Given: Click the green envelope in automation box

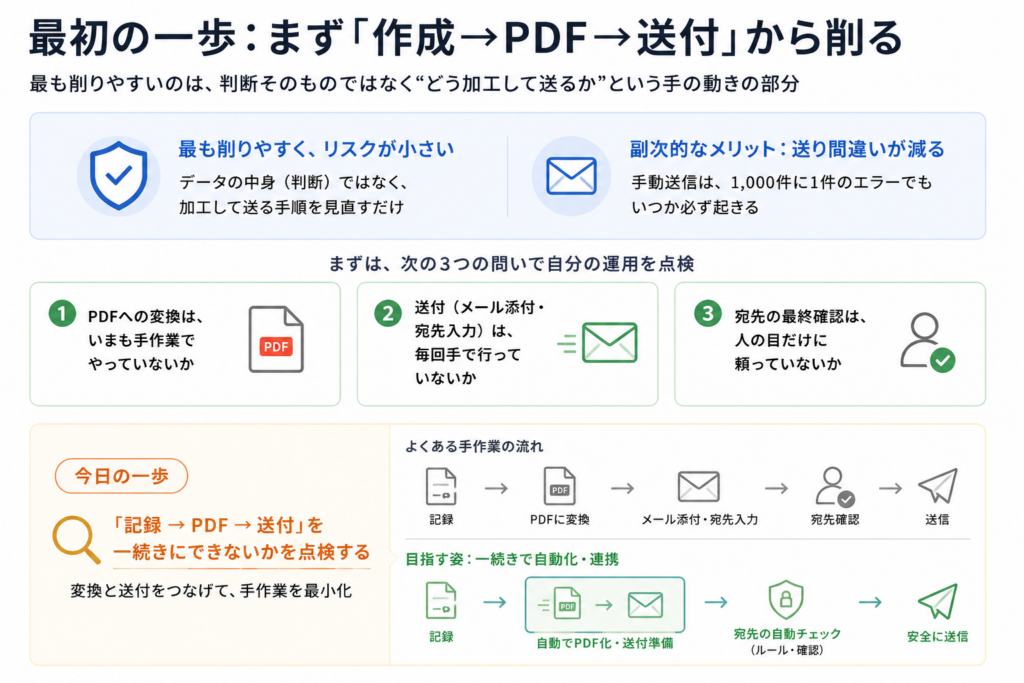Looking at the screenshot, I should (645, 605).
